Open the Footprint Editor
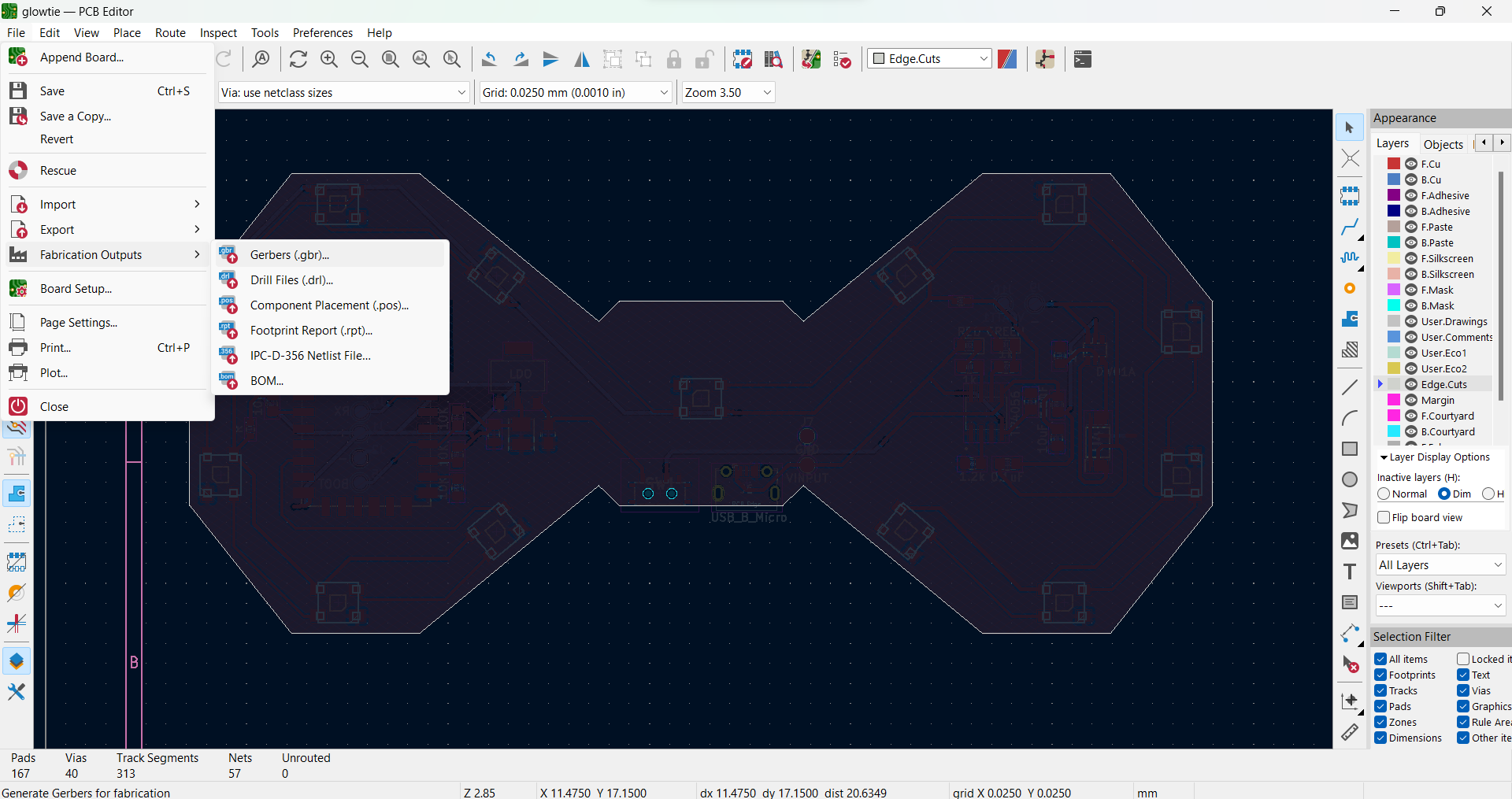 pos(743,59)
